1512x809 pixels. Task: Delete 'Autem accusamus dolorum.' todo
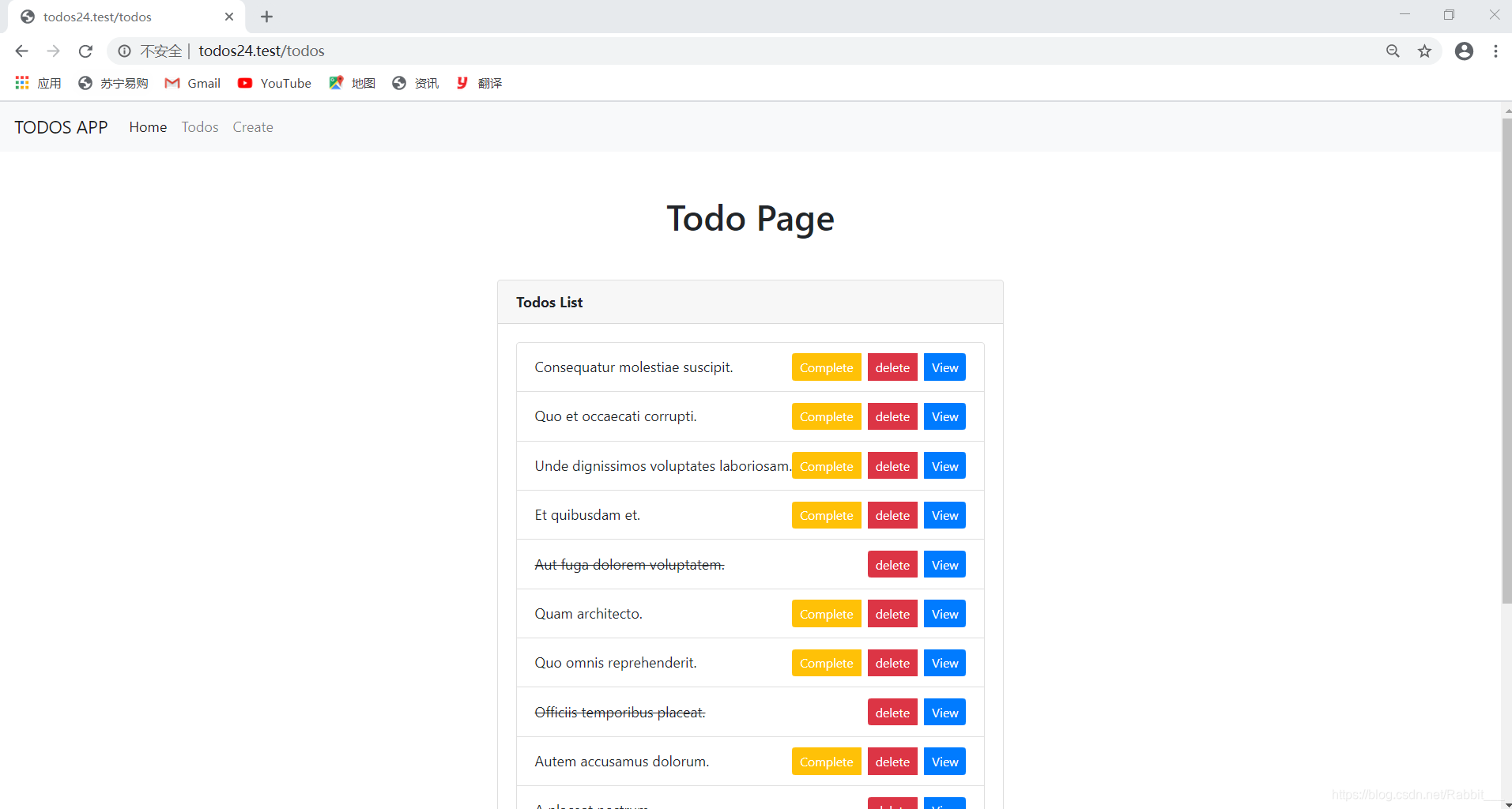pos(892,762)
